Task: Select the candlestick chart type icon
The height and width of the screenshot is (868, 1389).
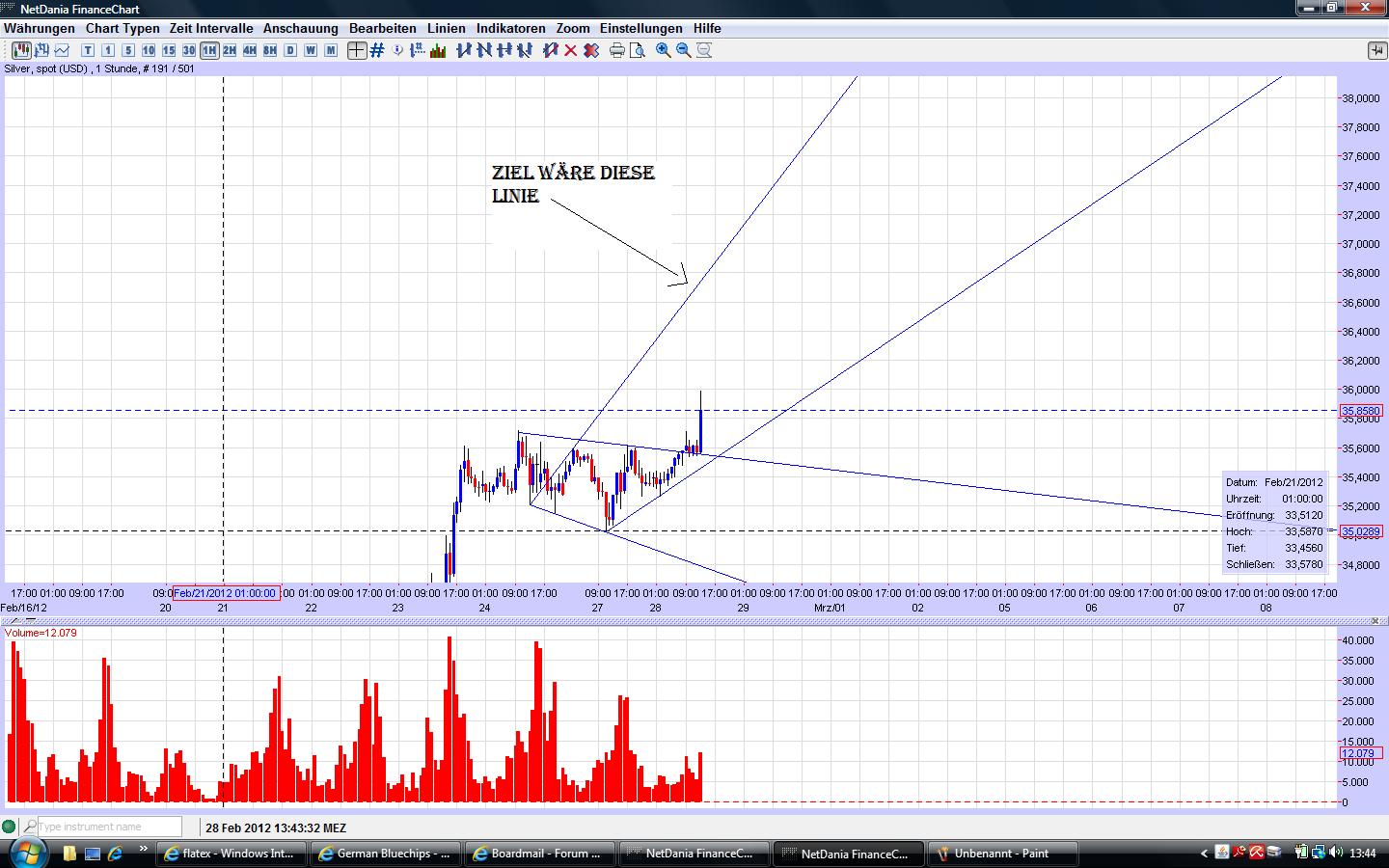Action: [20, 50]
